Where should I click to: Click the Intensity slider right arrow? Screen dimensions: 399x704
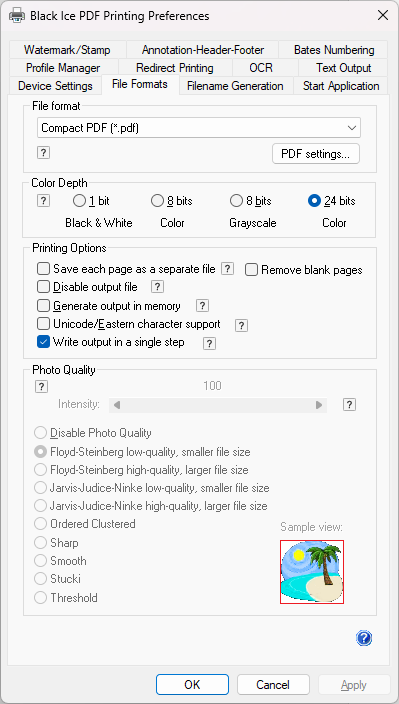click(319, 405)
